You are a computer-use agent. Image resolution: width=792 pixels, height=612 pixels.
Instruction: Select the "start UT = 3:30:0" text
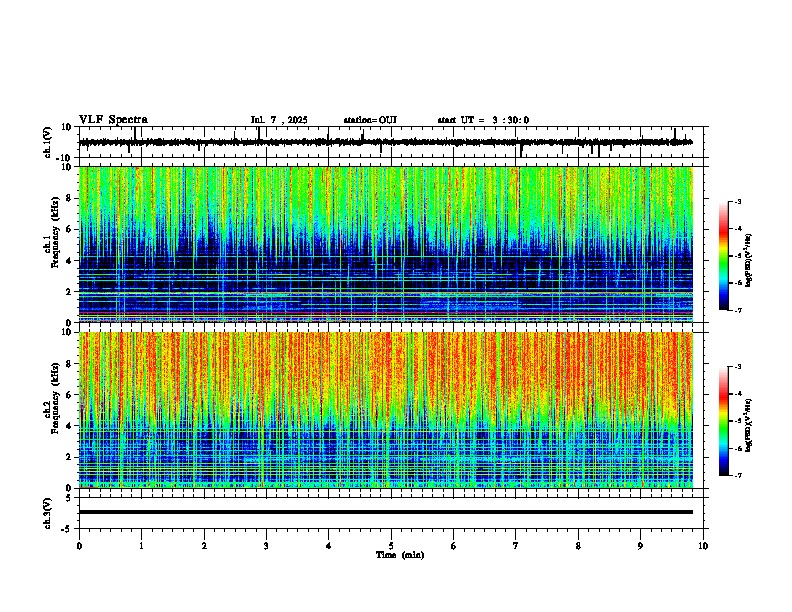click(483, 120)
